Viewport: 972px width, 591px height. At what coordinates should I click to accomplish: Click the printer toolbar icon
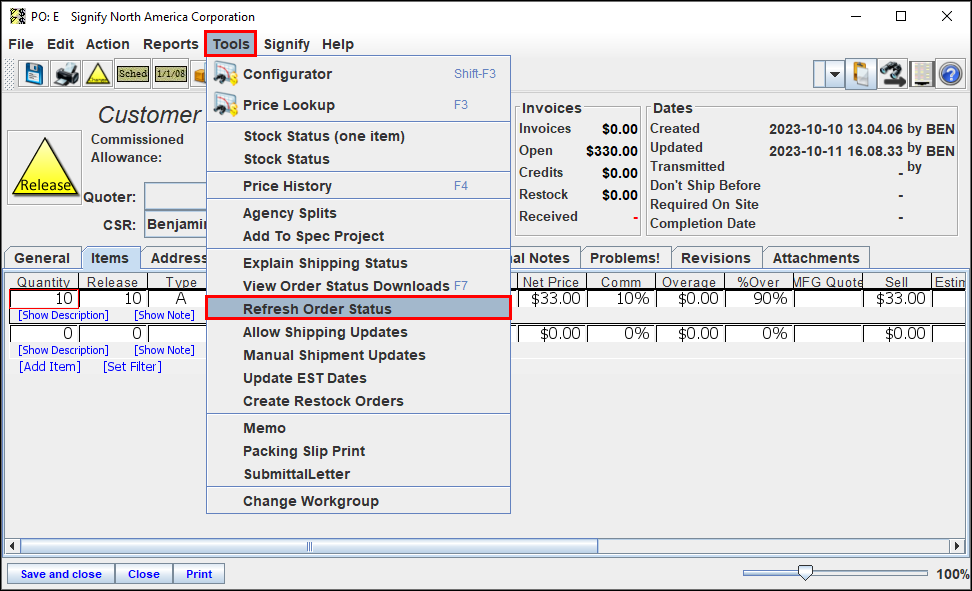tap(66, 74)
